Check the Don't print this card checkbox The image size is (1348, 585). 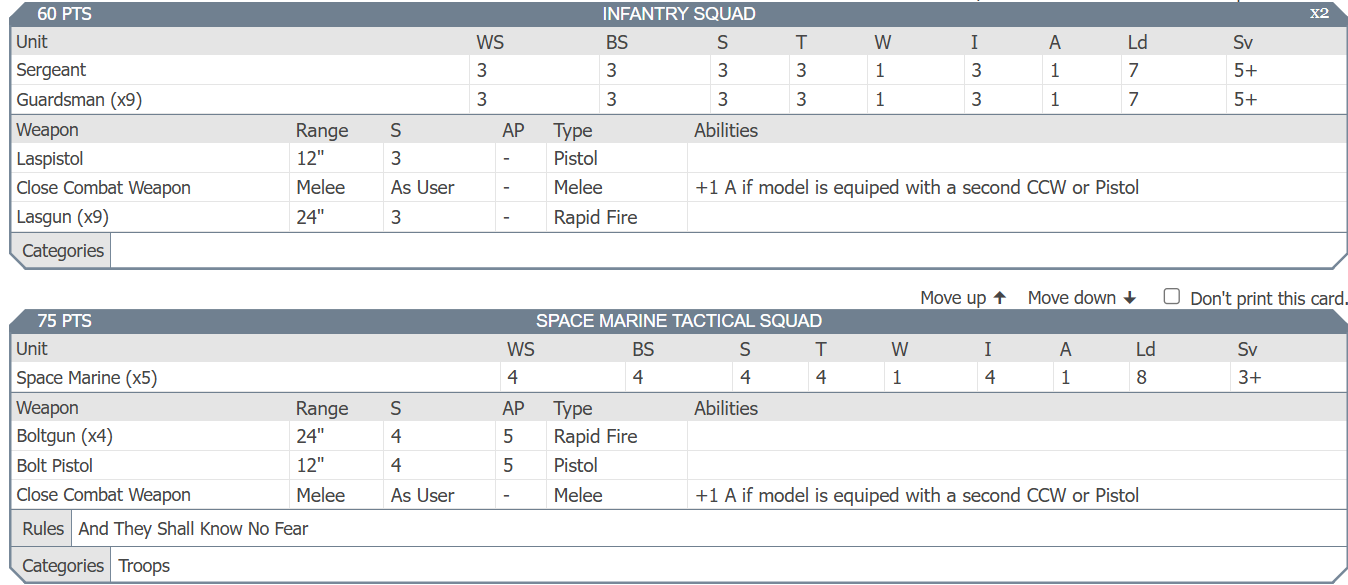point(1172,297)
